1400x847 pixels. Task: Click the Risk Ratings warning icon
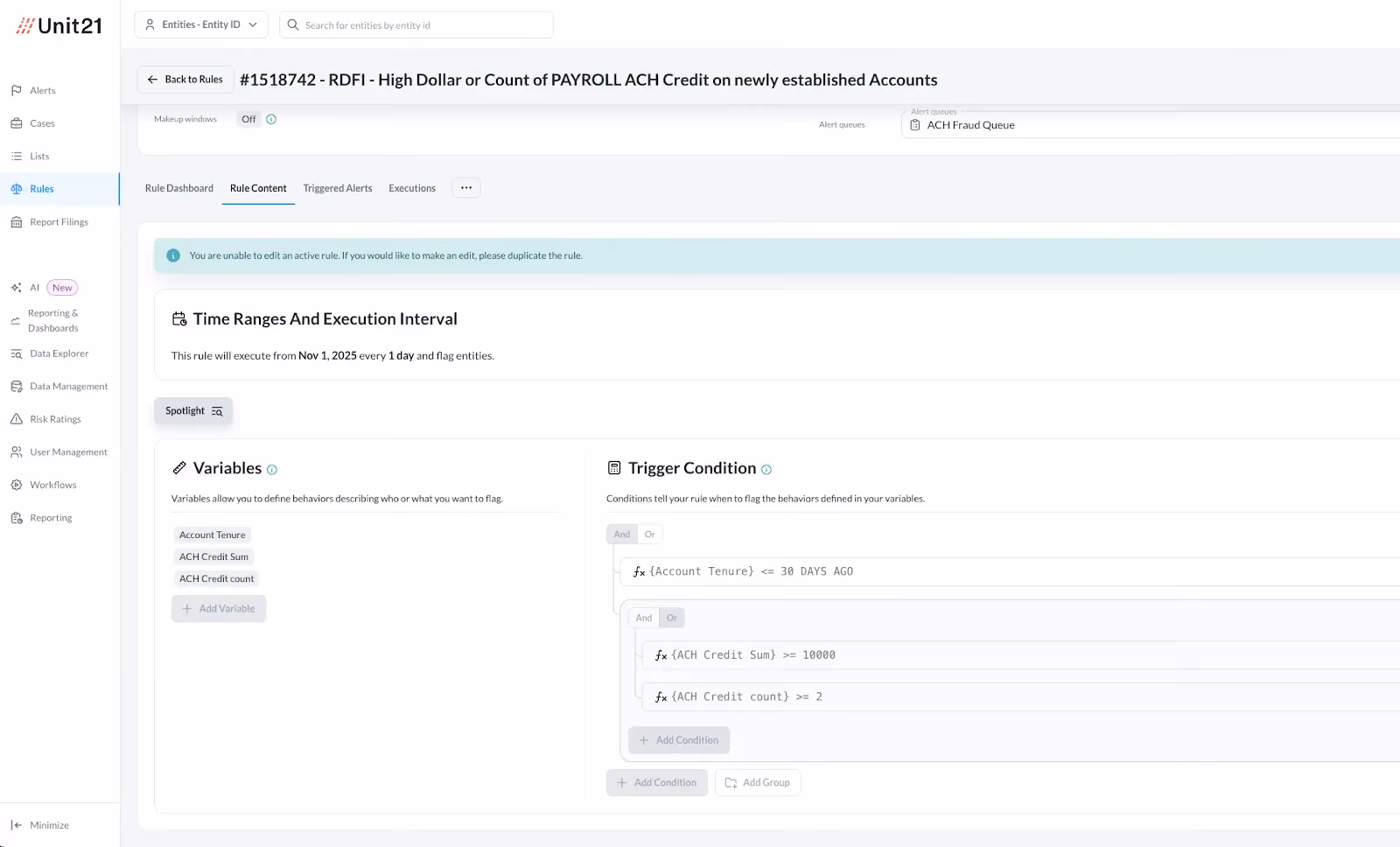(x=16, y=419)
